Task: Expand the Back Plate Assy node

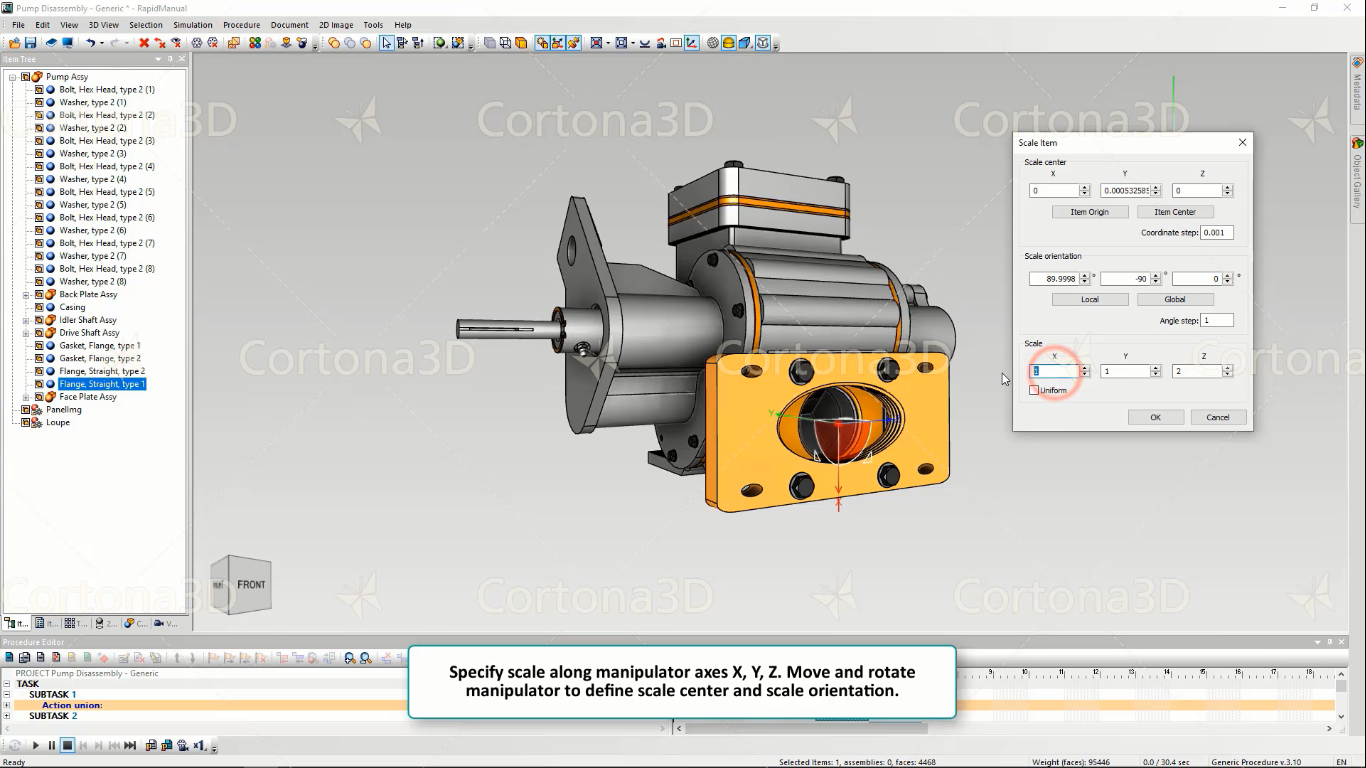Action: click(27, 295)
